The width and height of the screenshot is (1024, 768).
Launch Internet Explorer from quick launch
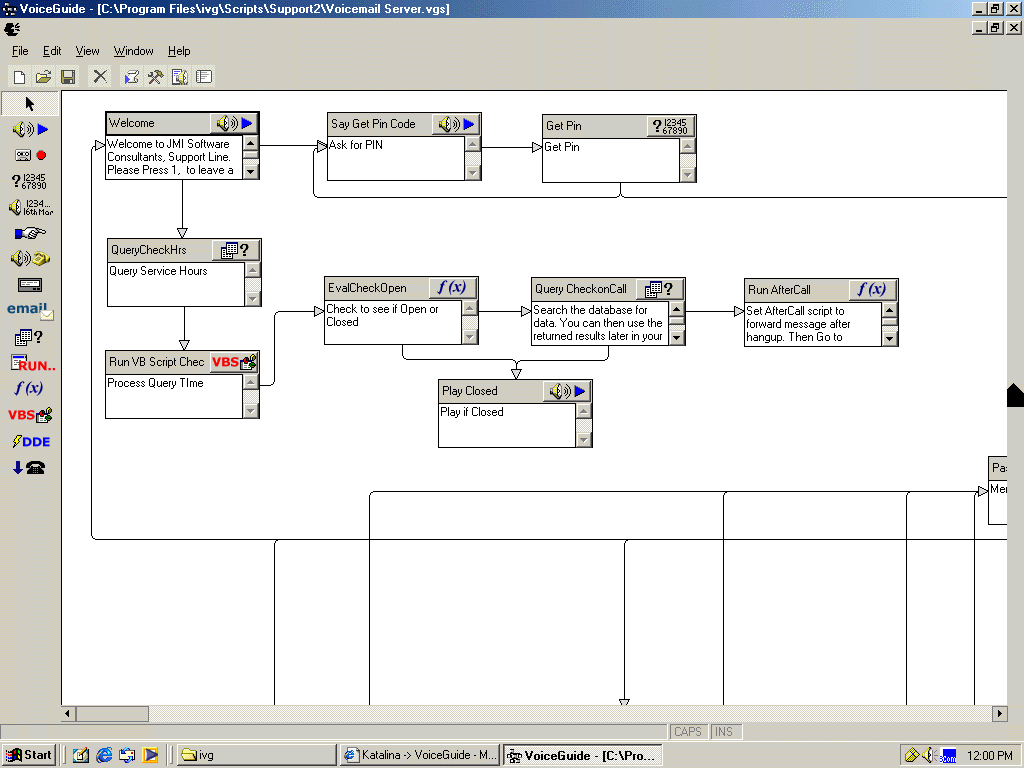[104, 755]
